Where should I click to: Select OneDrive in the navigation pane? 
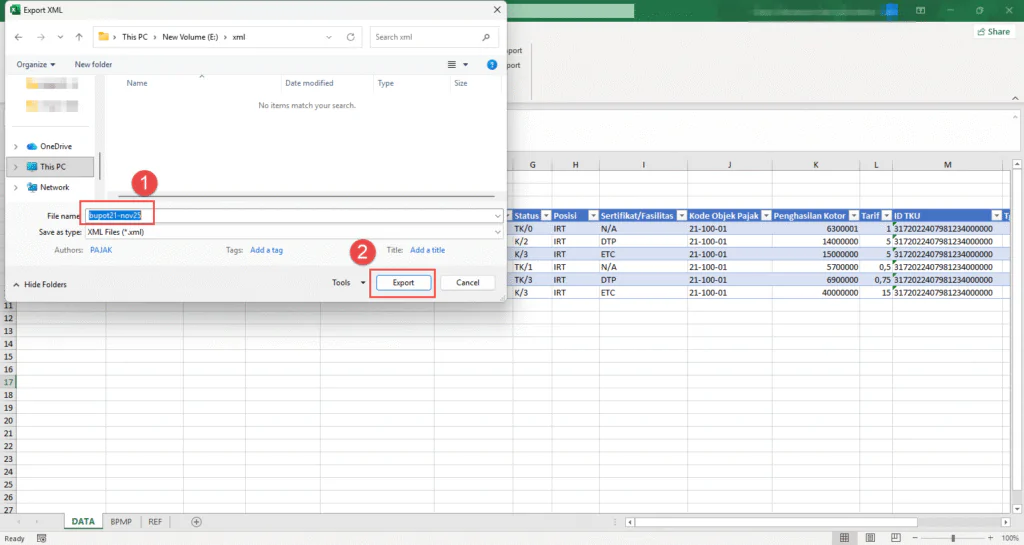pyautogui.click(x=50, y=146)
